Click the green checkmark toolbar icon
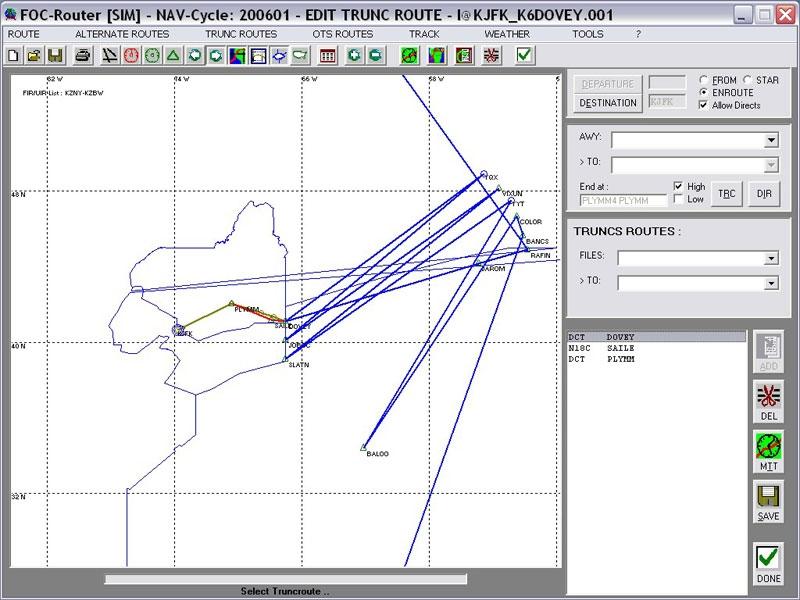 (525, 56)
